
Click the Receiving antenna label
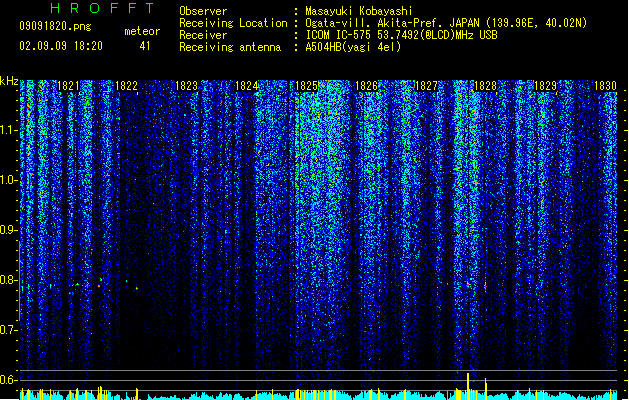pyautogui.click(x=230, y=47)
